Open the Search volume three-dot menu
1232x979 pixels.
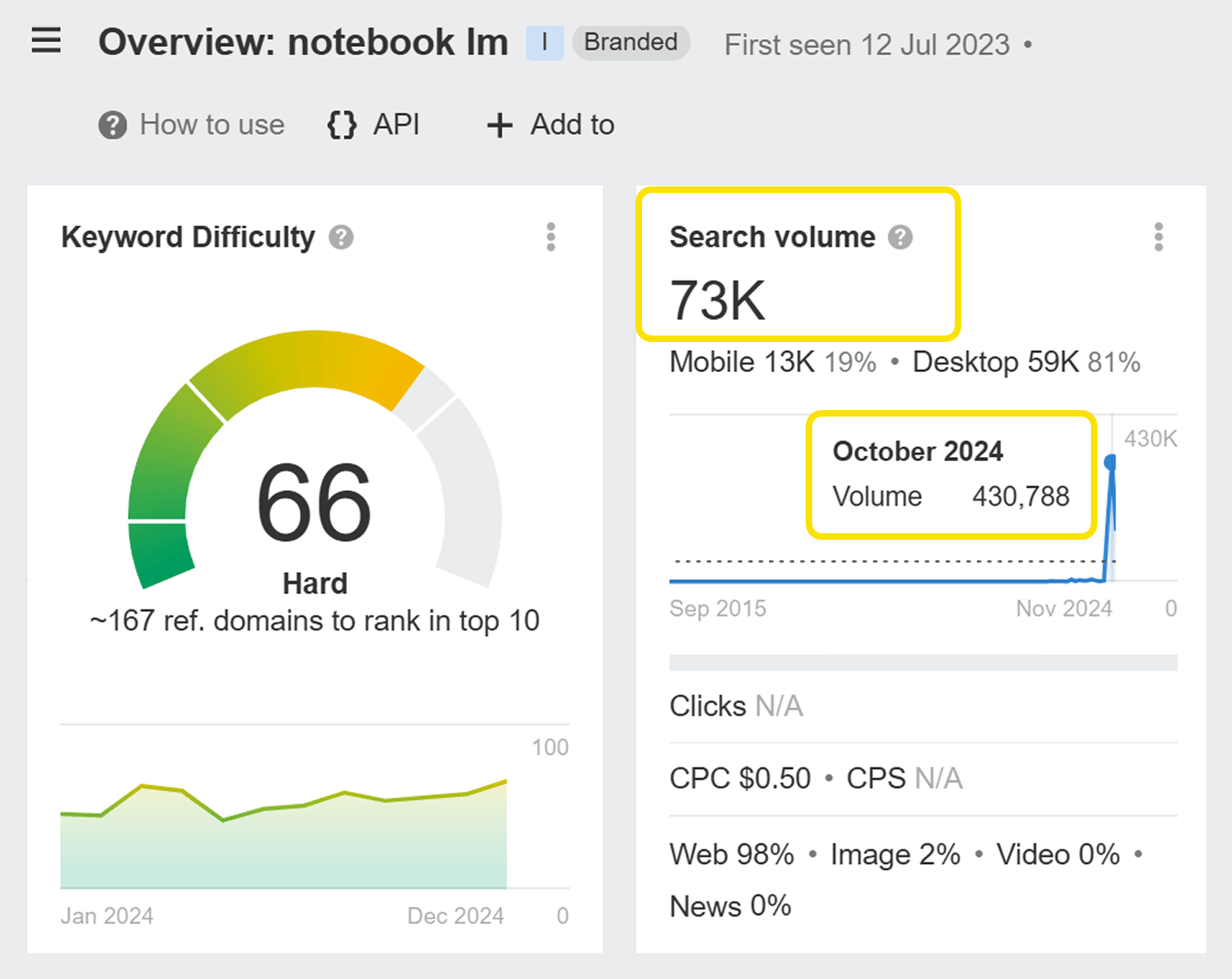click(x=1159, y=237)
